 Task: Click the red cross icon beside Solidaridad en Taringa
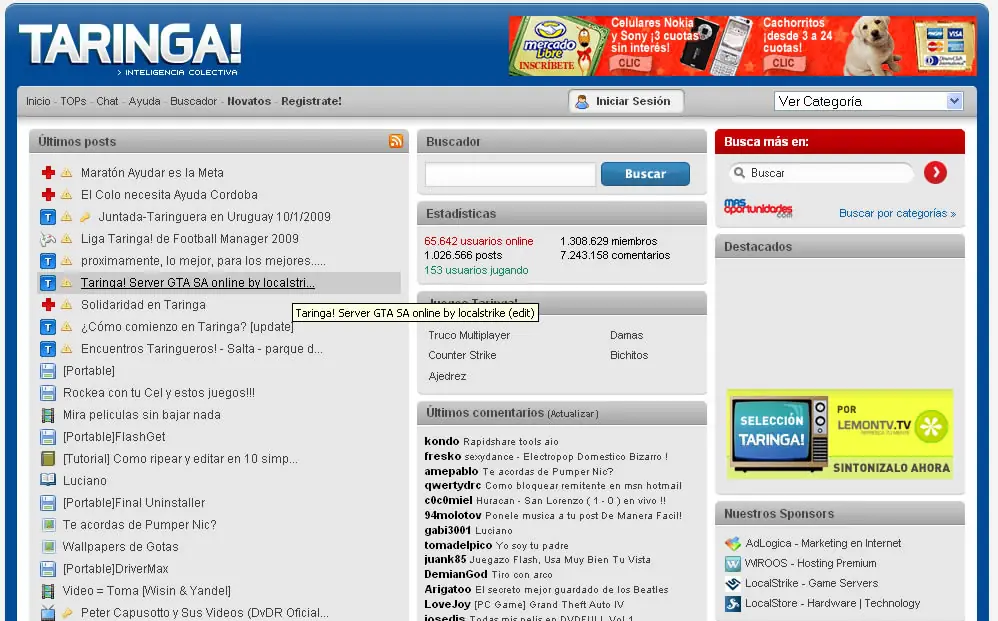click(x=48, y=305)
